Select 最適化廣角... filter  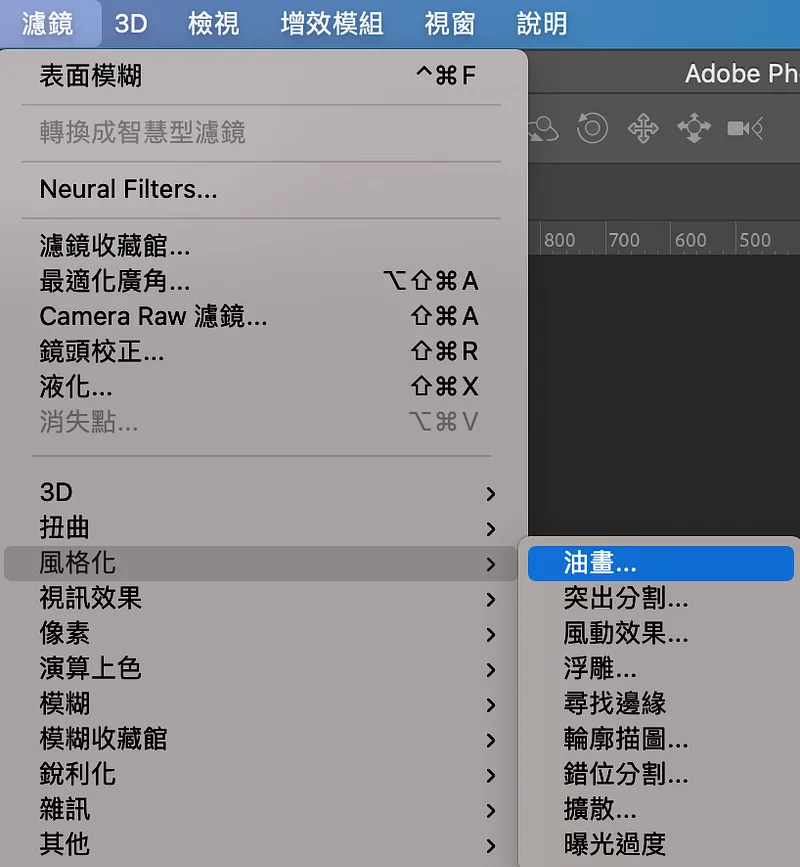pos(261,281)
